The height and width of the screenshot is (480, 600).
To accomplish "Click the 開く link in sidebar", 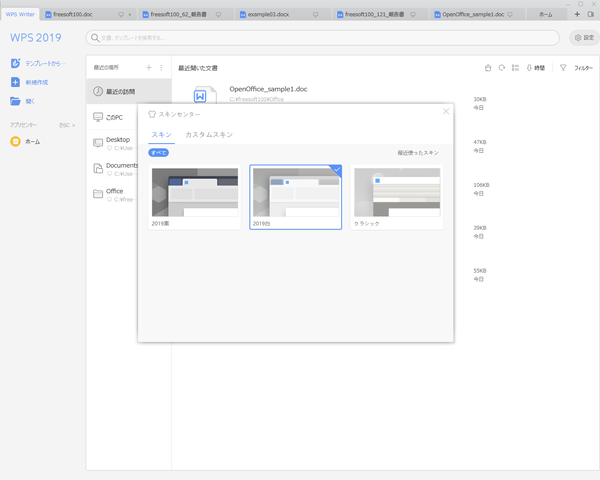I will (x=30, y=101).
